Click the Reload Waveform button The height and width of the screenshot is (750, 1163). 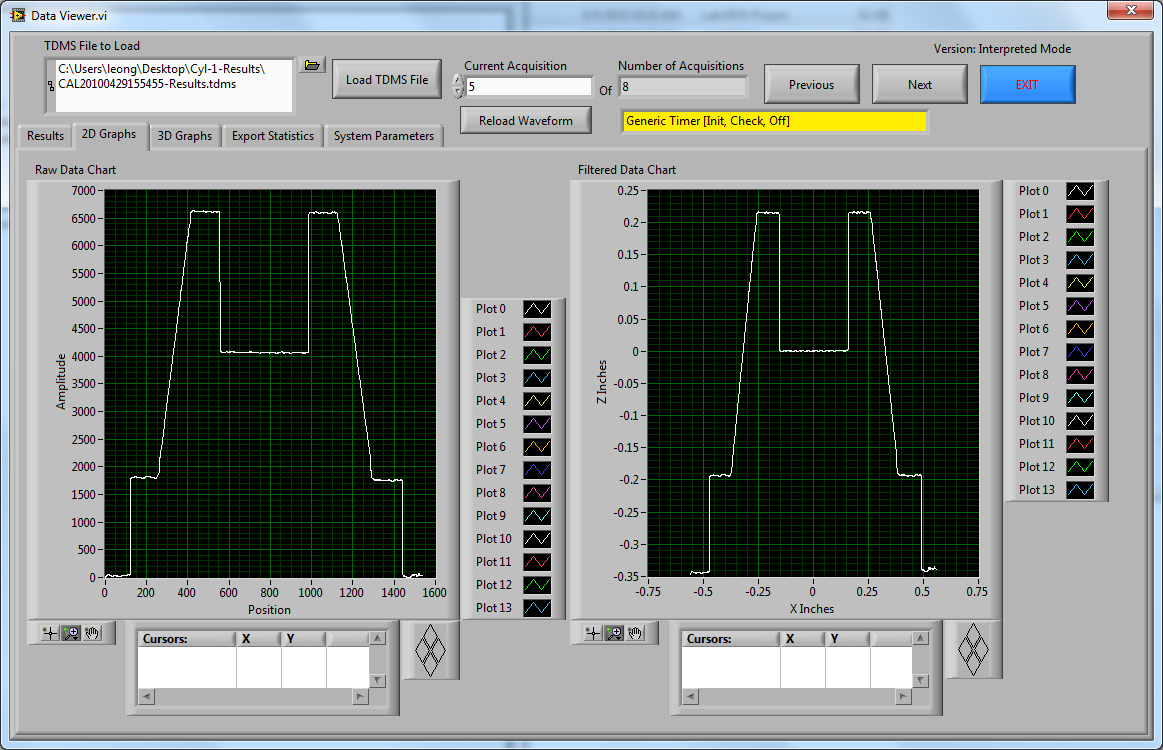526,120
